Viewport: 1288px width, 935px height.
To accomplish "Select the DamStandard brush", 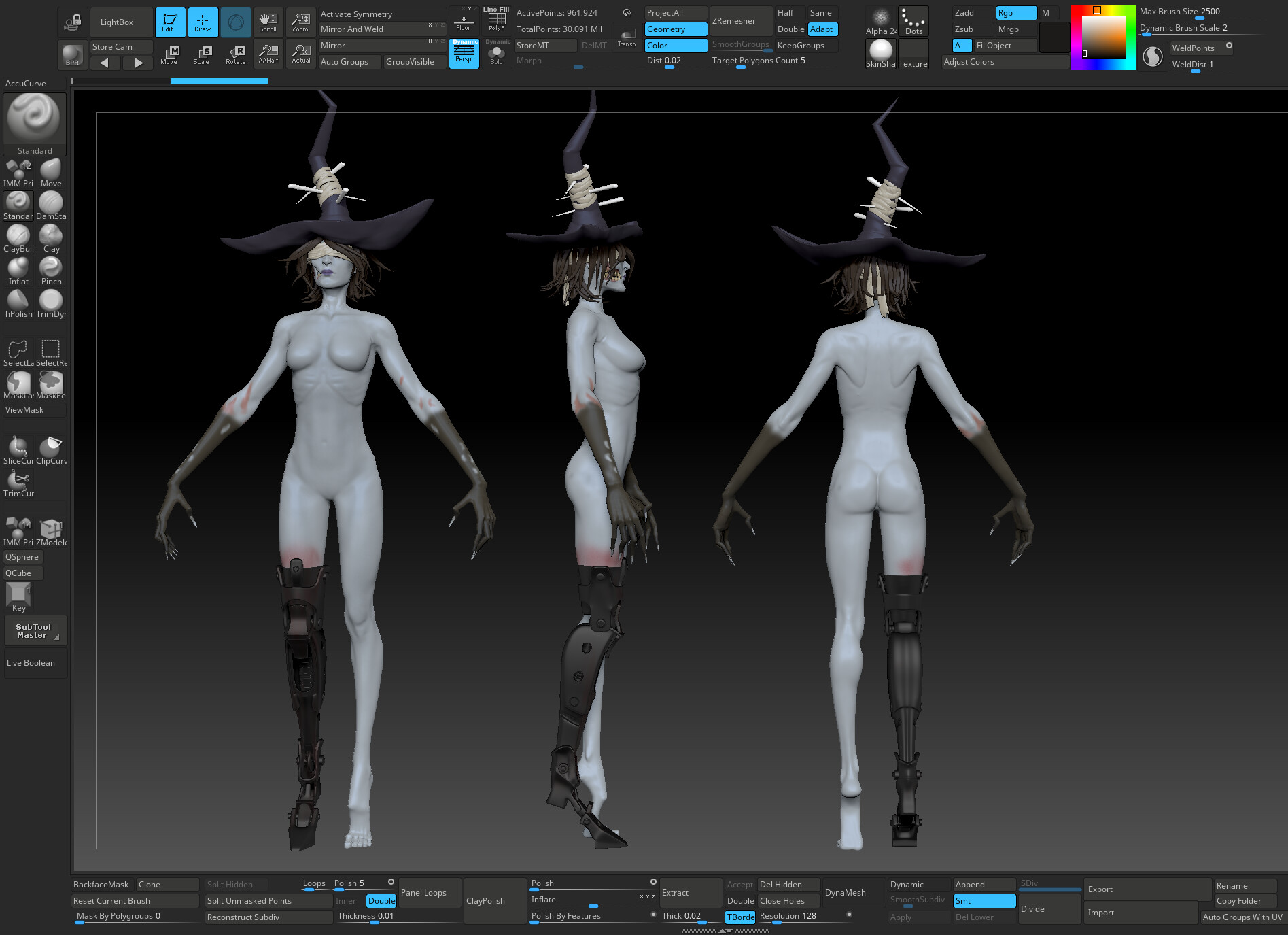I will (51, 202).
